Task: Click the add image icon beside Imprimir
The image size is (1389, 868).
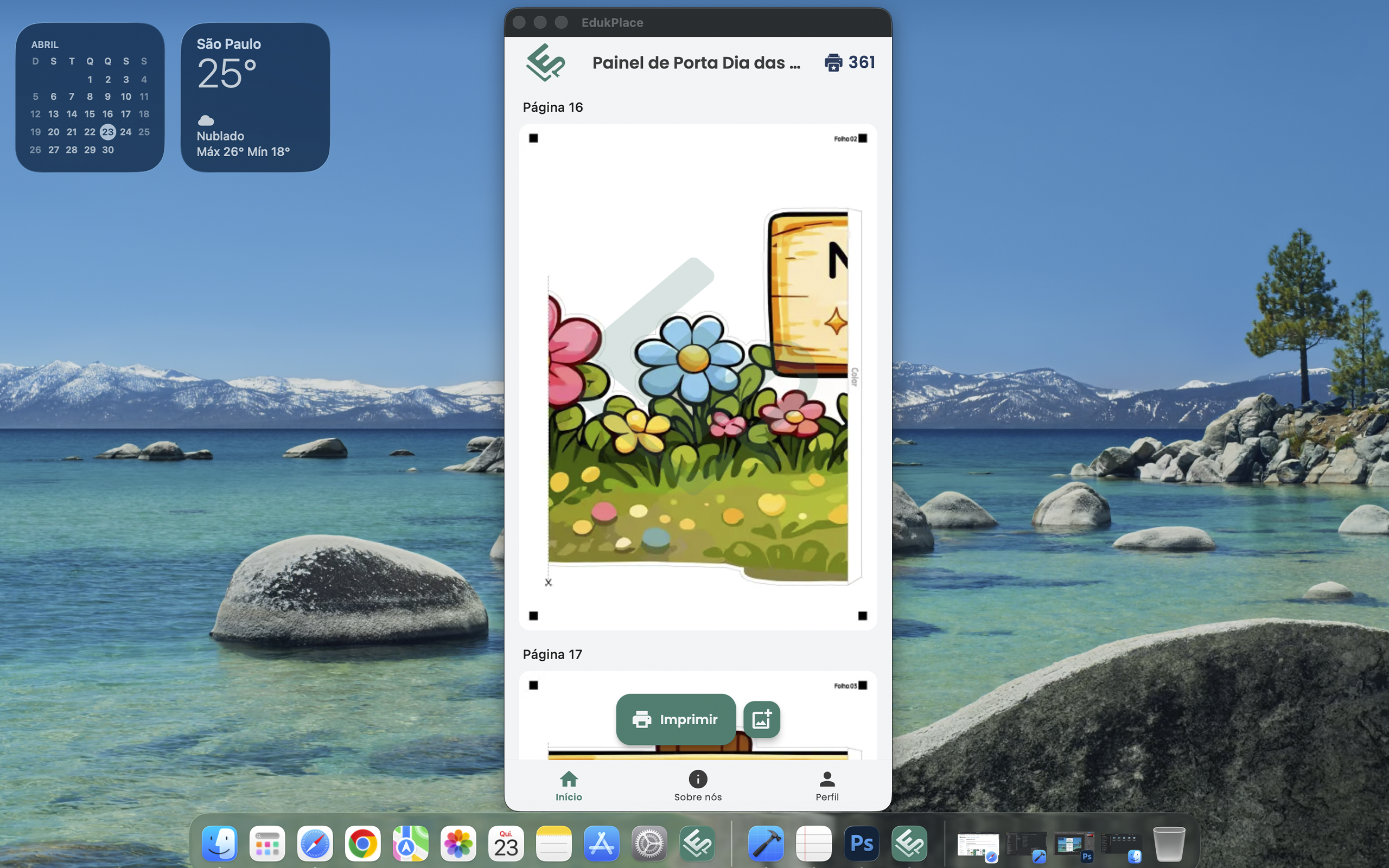Action: 762,719
